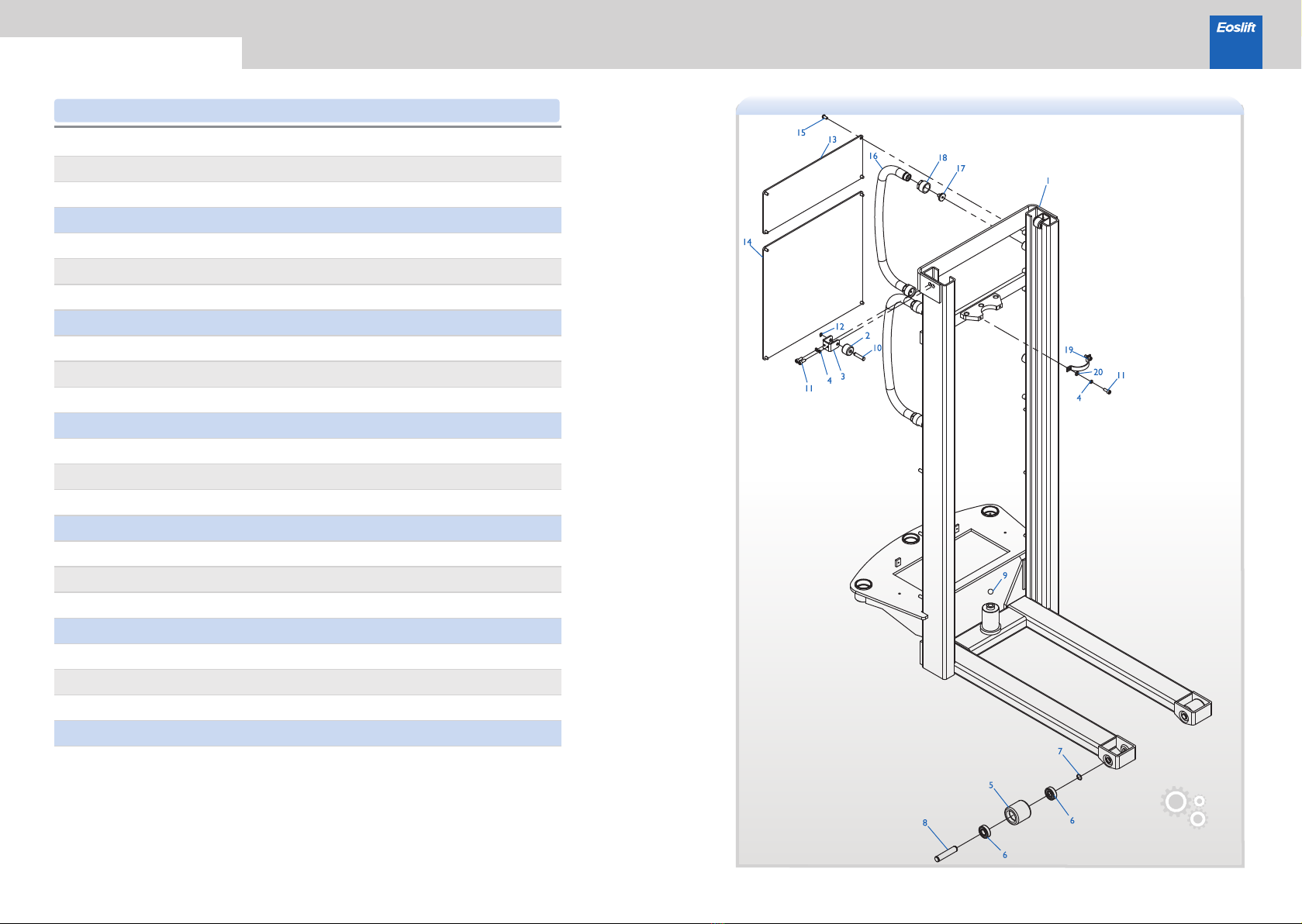
Task: Select callout number 1 above the mast
Action: coord(1048,181)
